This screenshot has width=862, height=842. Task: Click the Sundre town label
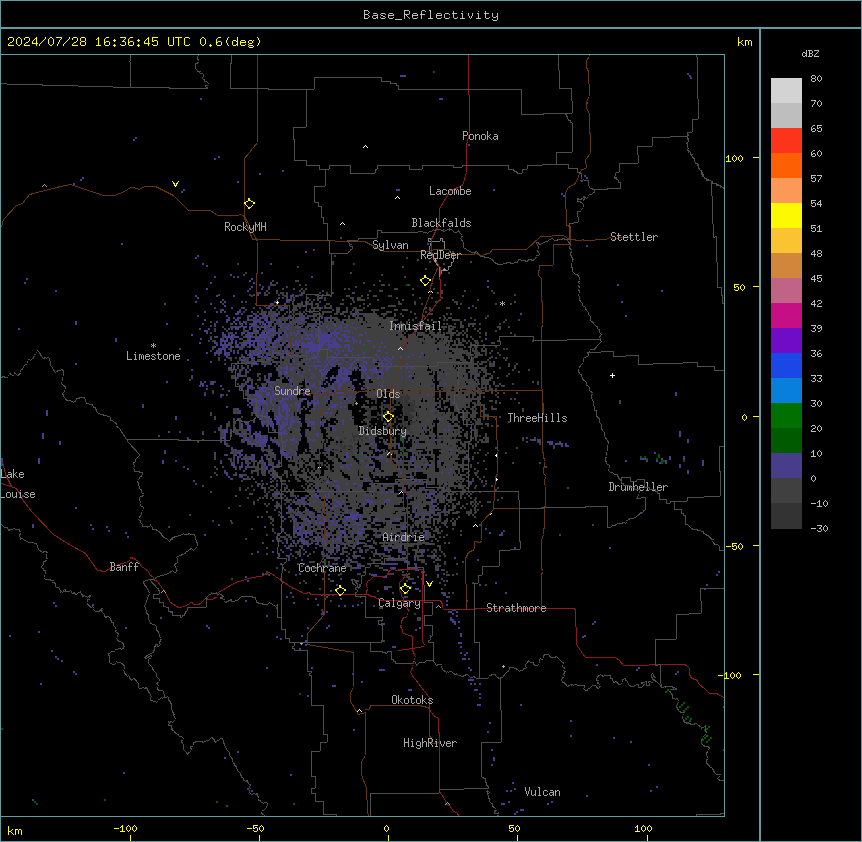click(292, 391)
